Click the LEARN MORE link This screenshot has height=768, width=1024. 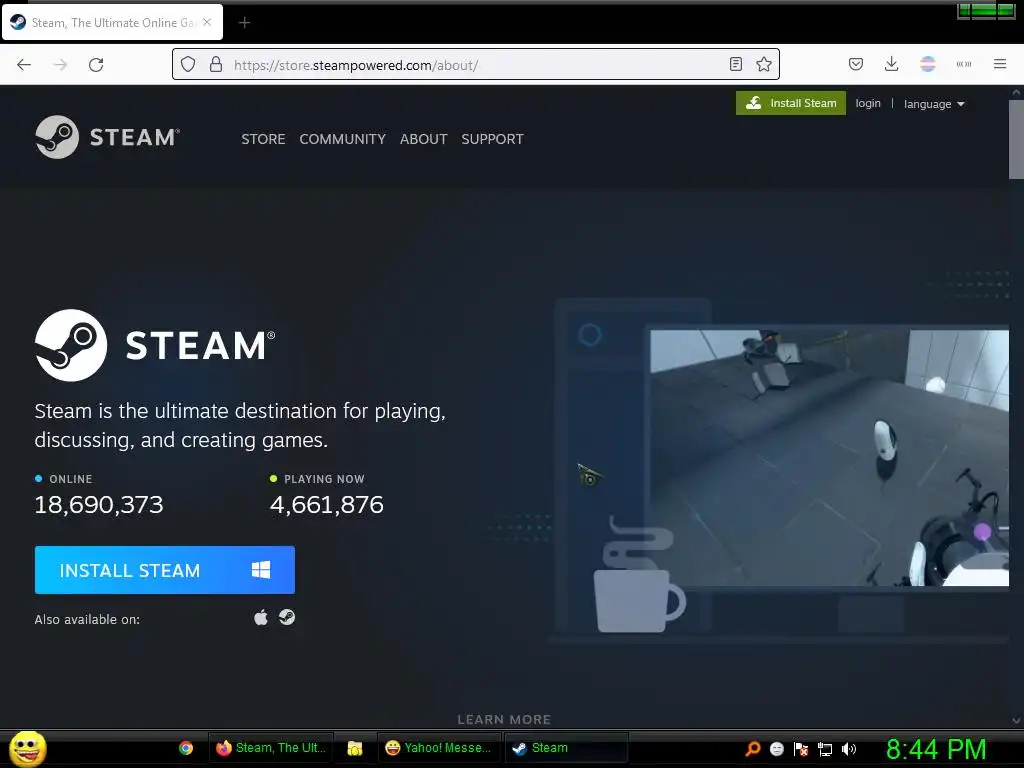click(504, 720)
